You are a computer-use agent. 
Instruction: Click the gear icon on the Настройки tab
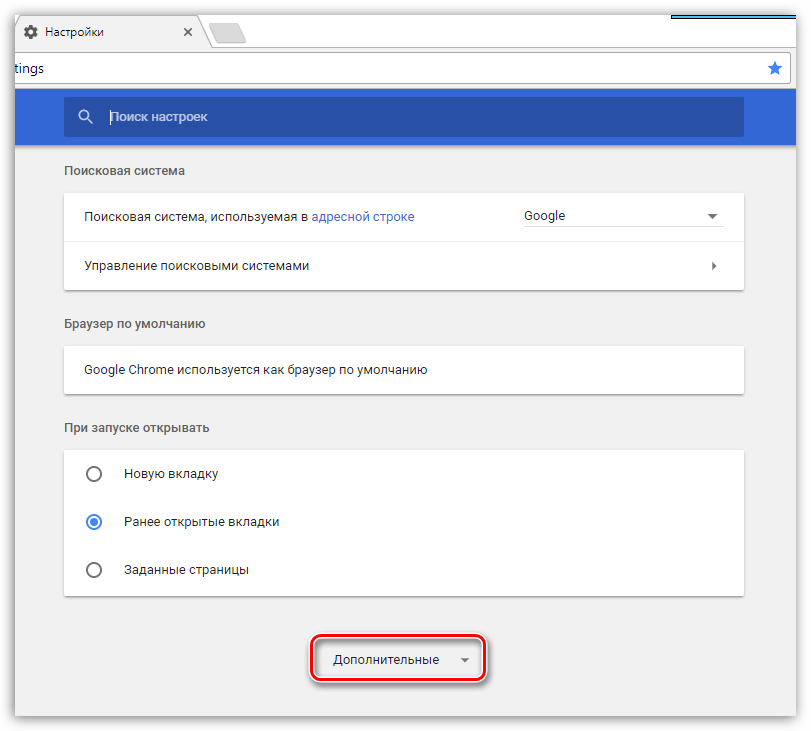click(31, 32)
